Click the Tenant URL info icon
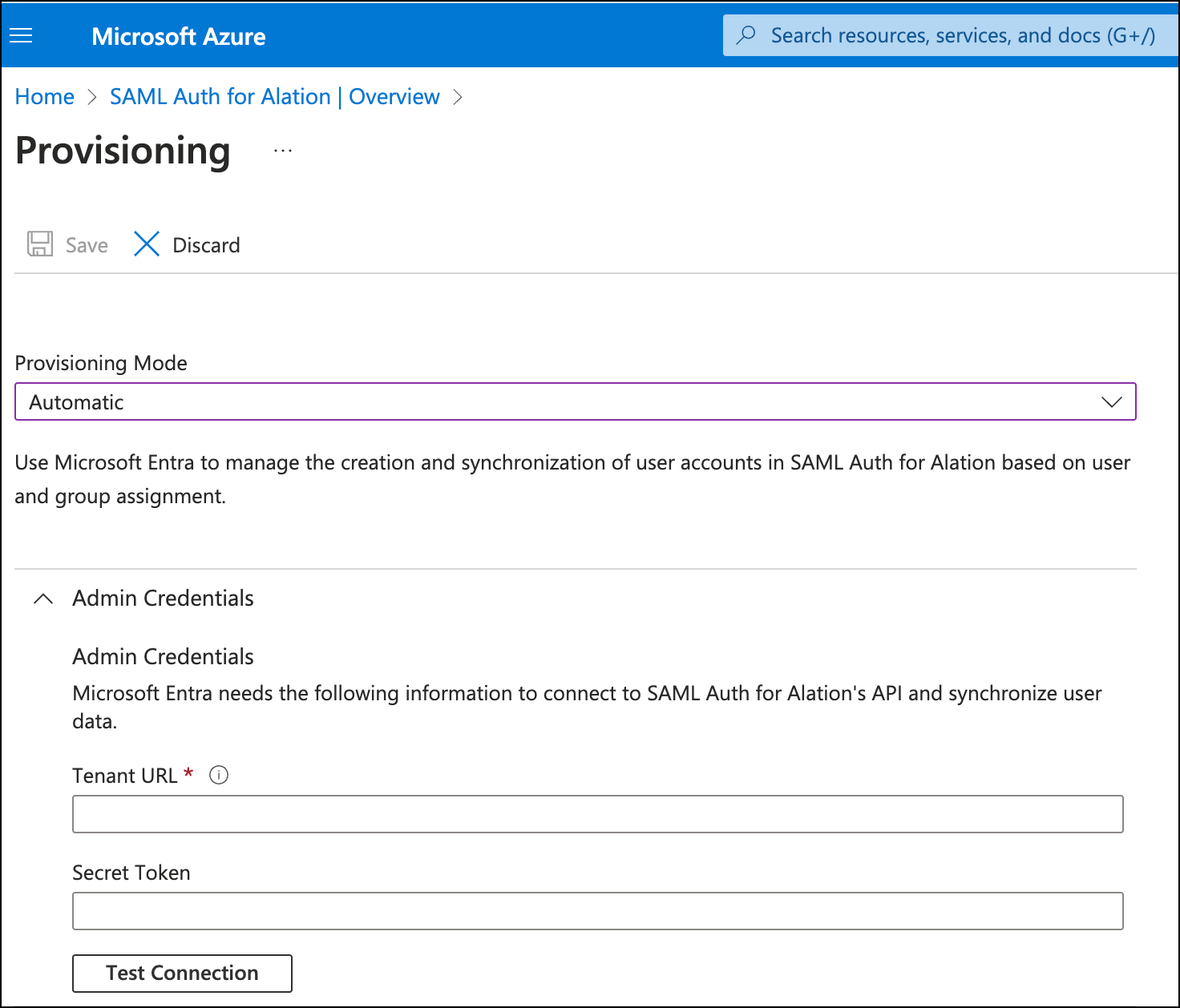1180x1008 pixels. click(x=219, y=775)
